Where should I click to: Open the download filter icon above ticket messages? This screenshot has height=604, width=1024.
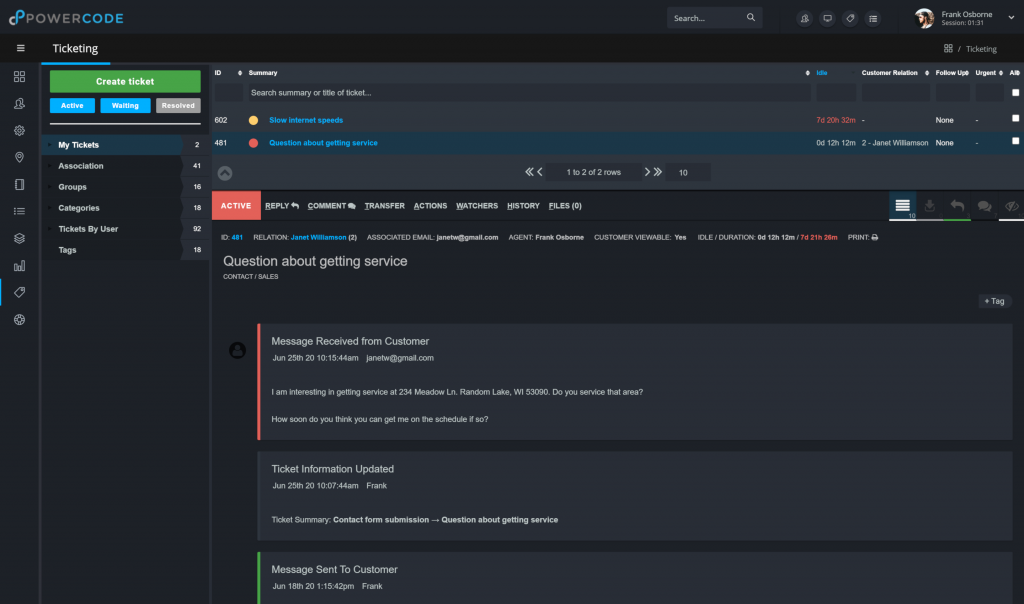930,205
